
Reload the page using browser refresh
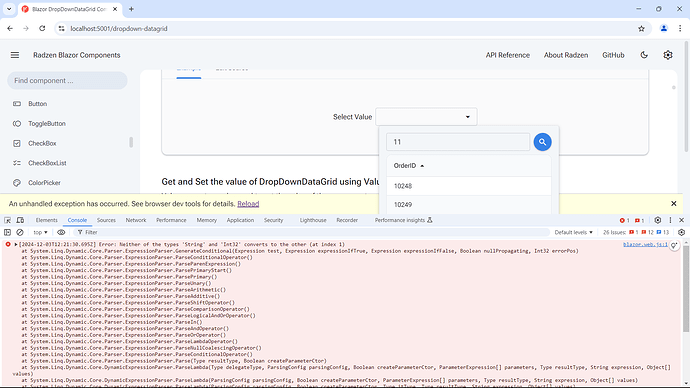pyautogui.click(x=42, y=29)
